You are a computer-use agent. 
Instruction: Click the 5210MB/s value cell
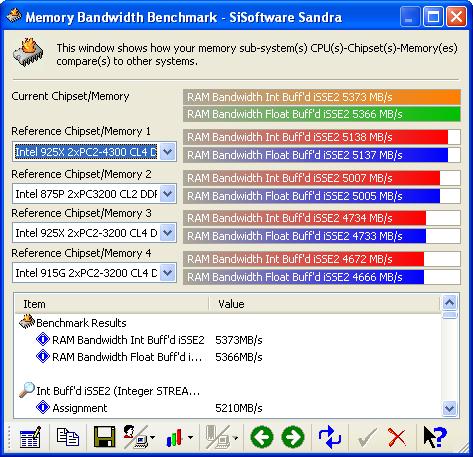pyautogui.click(x=239, y=408)
